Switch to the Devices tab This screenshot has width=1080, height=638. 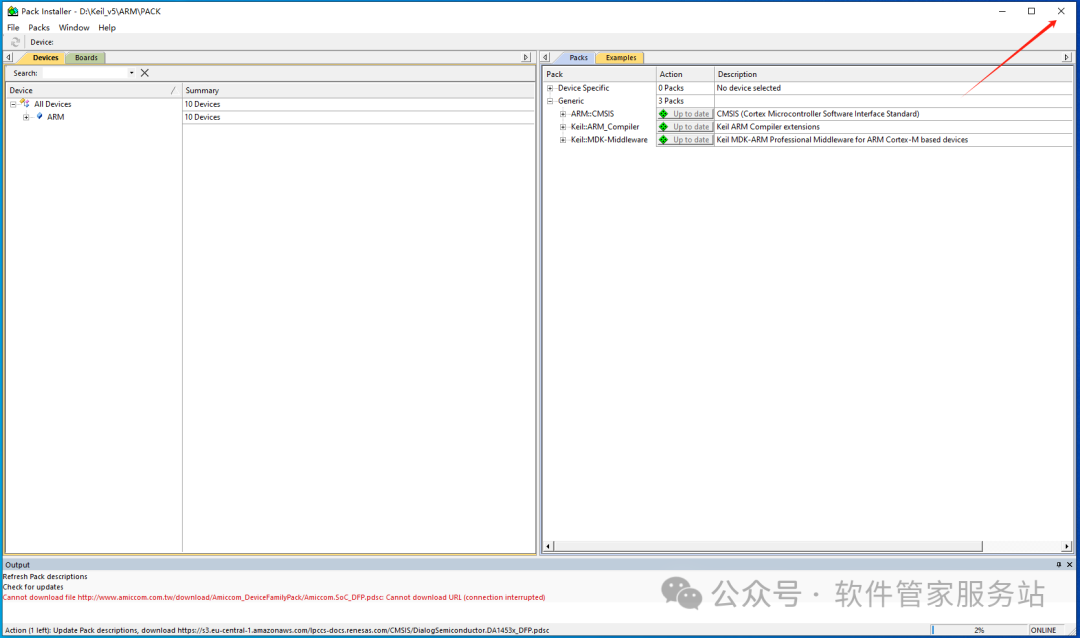point(45,58)
